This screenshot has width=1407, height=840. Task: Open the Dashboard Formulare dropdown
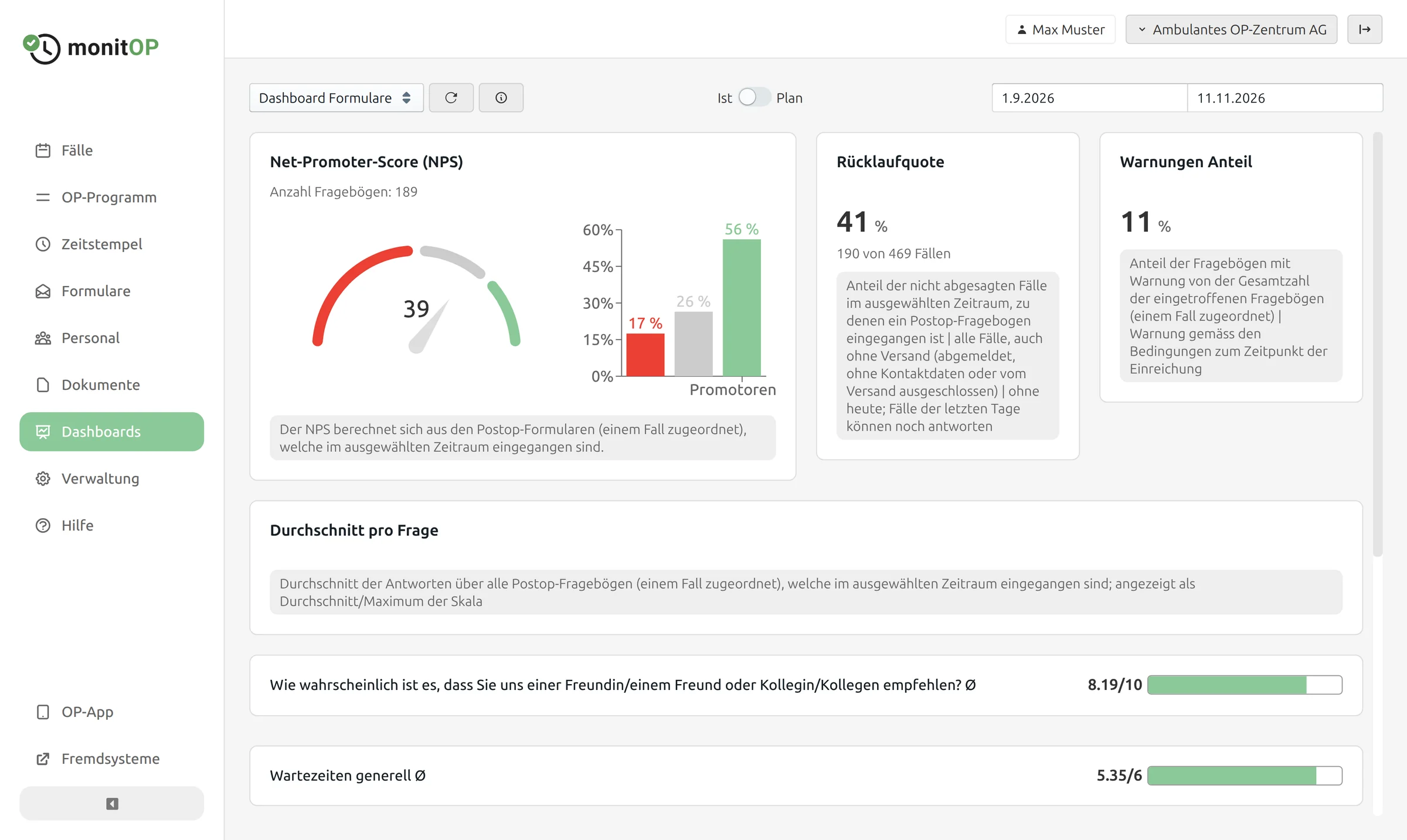tap(337, 98)
